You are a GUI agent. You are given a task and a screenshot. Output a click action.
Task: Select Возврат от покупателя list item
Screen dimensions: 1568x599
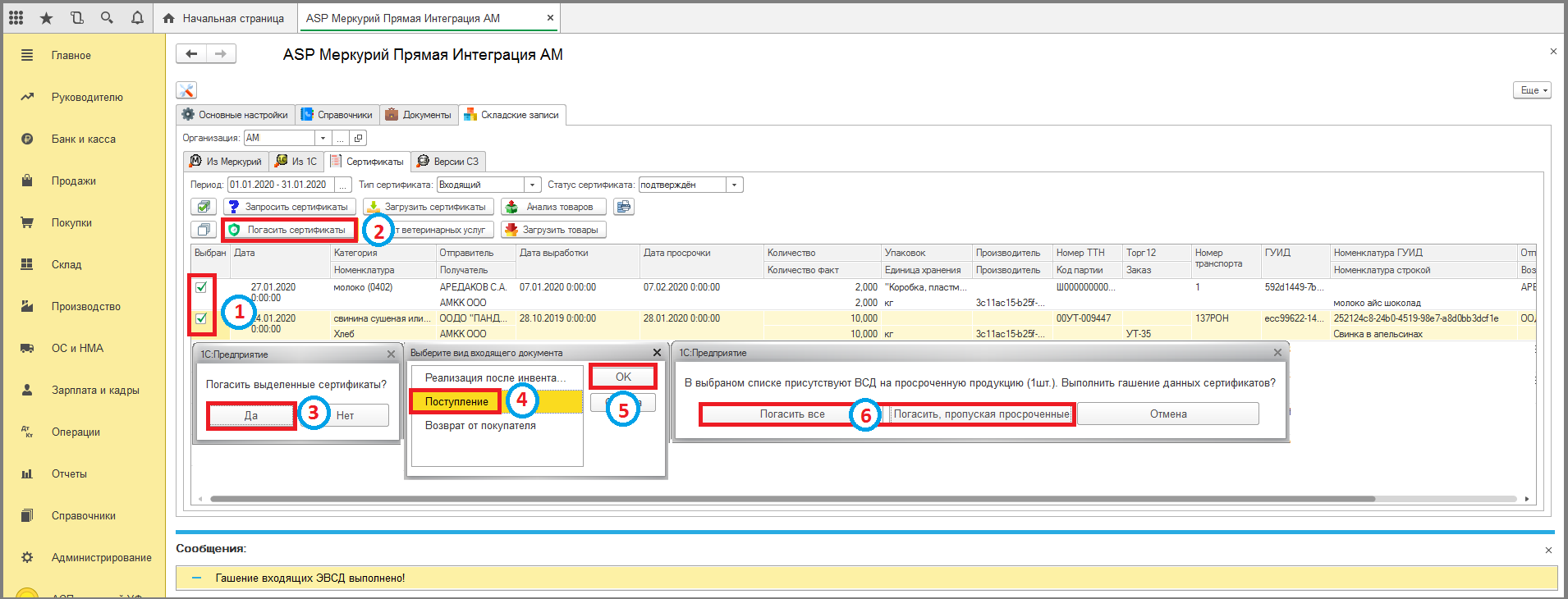(x=480, y=425)
